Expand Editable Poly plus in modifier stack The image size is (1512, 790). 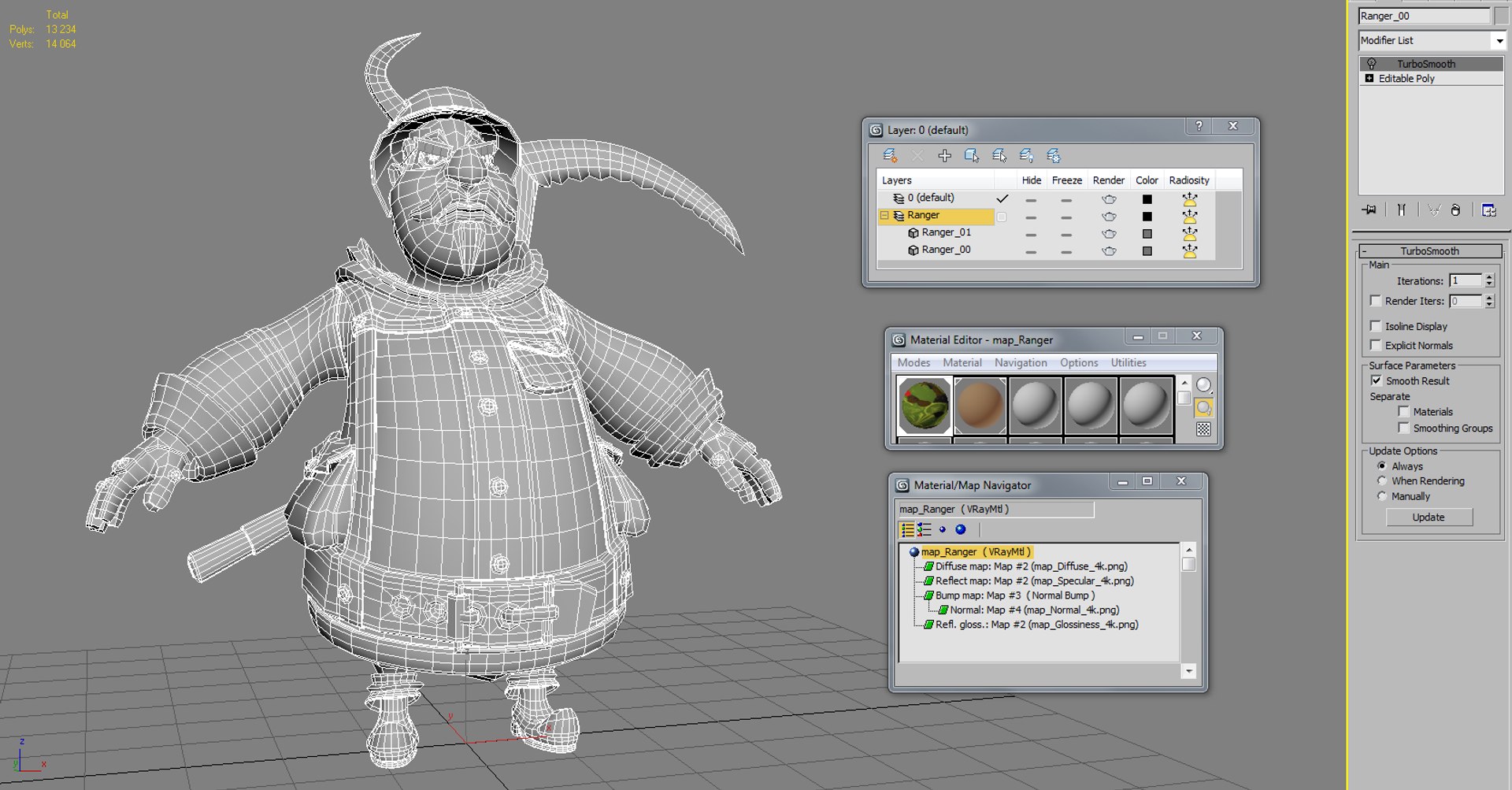(1369, 78)
